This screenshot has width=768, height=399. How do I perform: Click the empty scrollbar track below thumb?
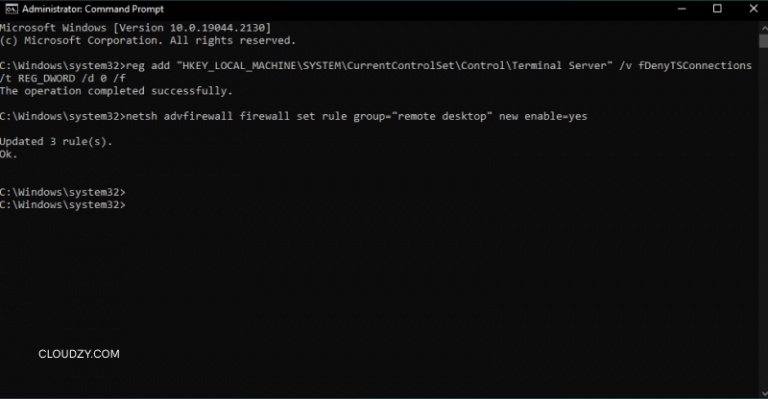pos(764,218)
